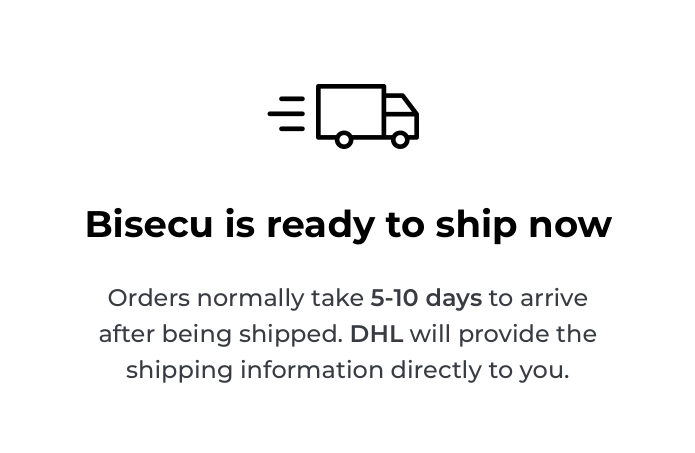
Task: Click the truck's cab window
Action: tap(399, 106)
